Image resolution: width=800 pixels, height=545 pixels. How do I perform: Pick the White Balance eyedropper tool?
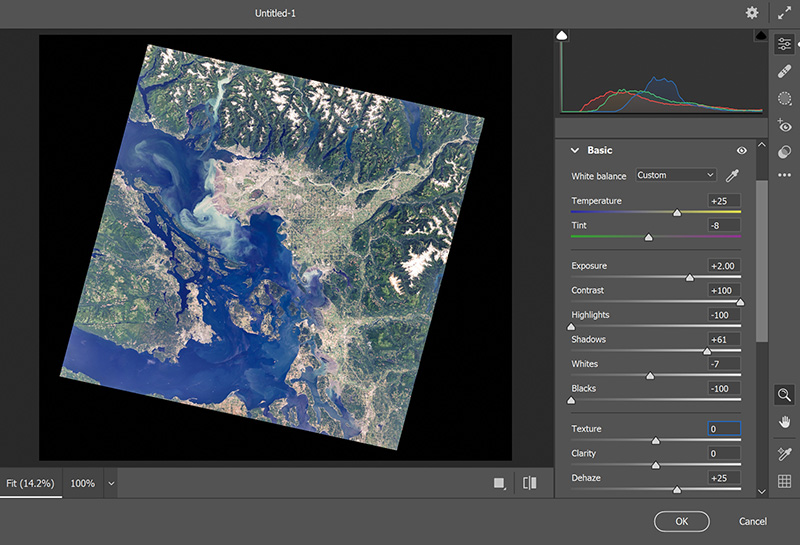click(x=734, y=176)
